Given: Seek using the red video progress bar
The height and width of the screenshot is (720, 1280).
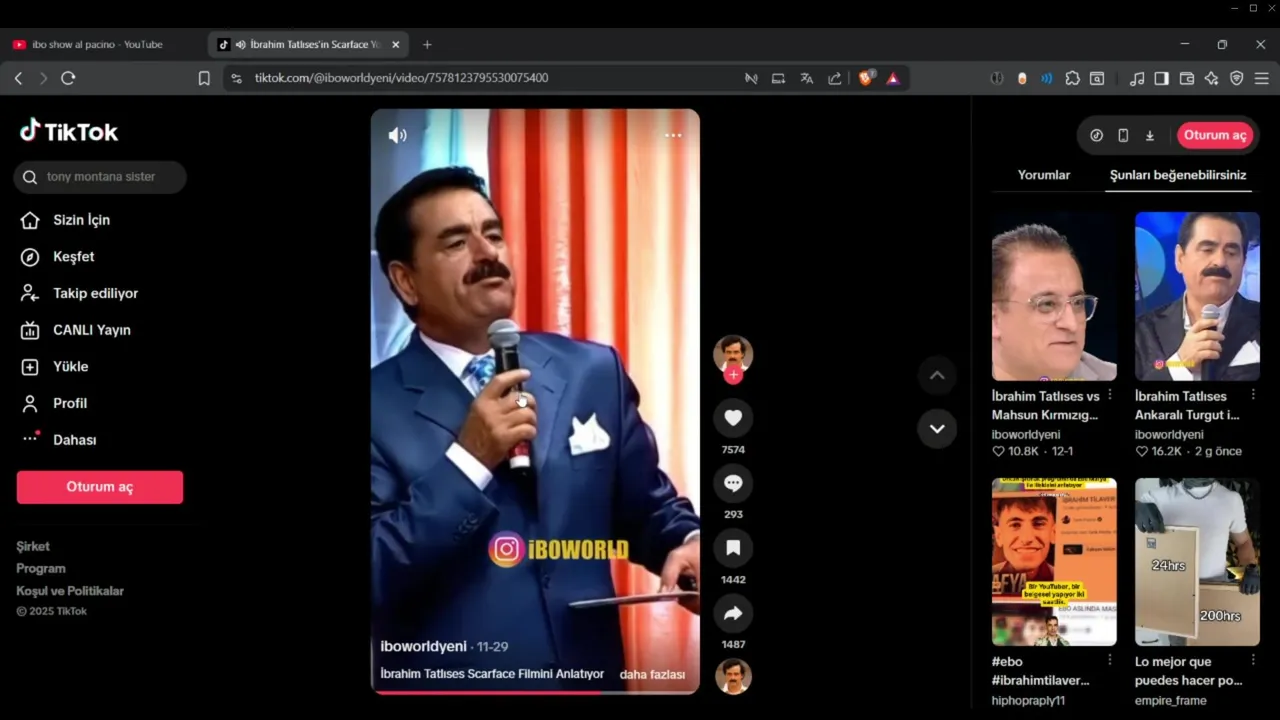Looking at the screenshot, I should pos(535,692).
